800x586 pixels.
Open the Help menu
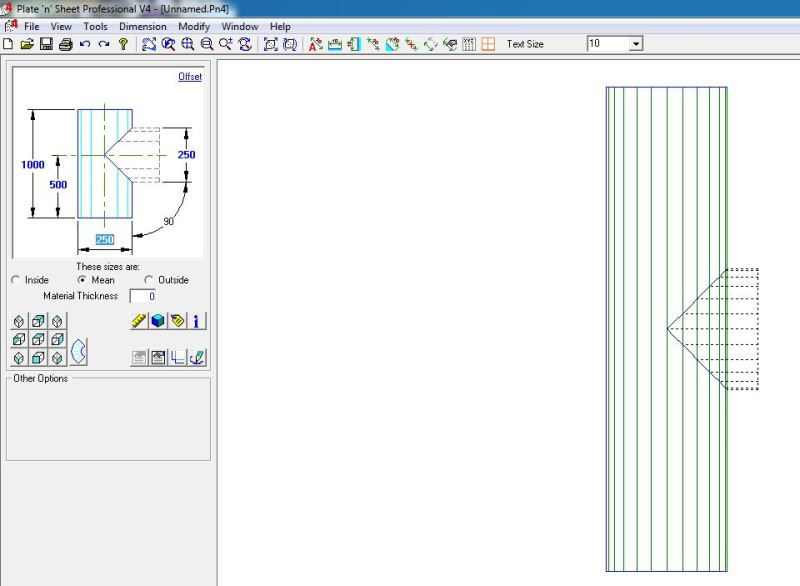click(x=280, y=27)
